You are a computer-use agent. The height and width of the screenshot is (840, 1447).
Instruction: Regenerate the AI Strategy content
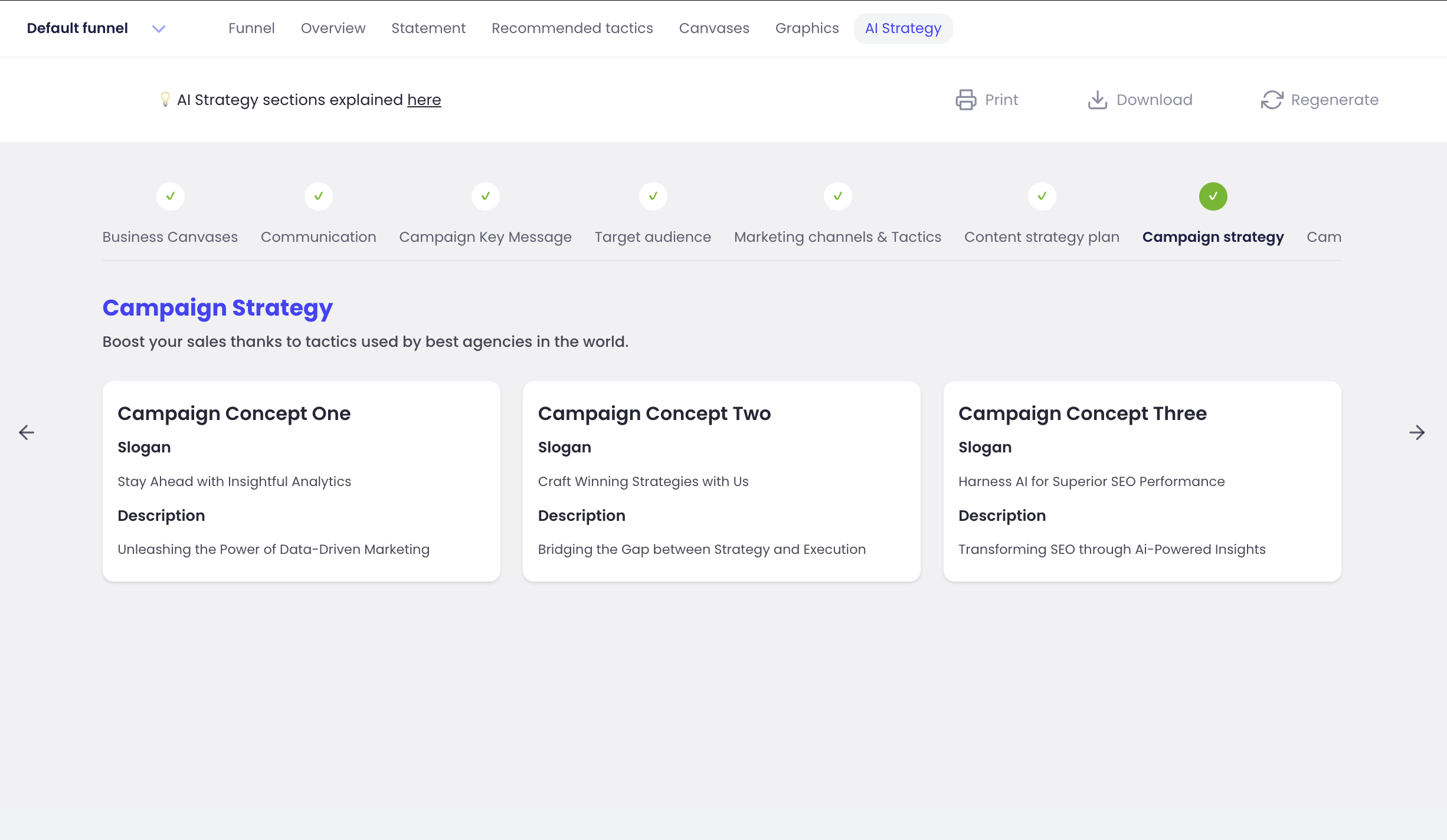coord(1320,99)
